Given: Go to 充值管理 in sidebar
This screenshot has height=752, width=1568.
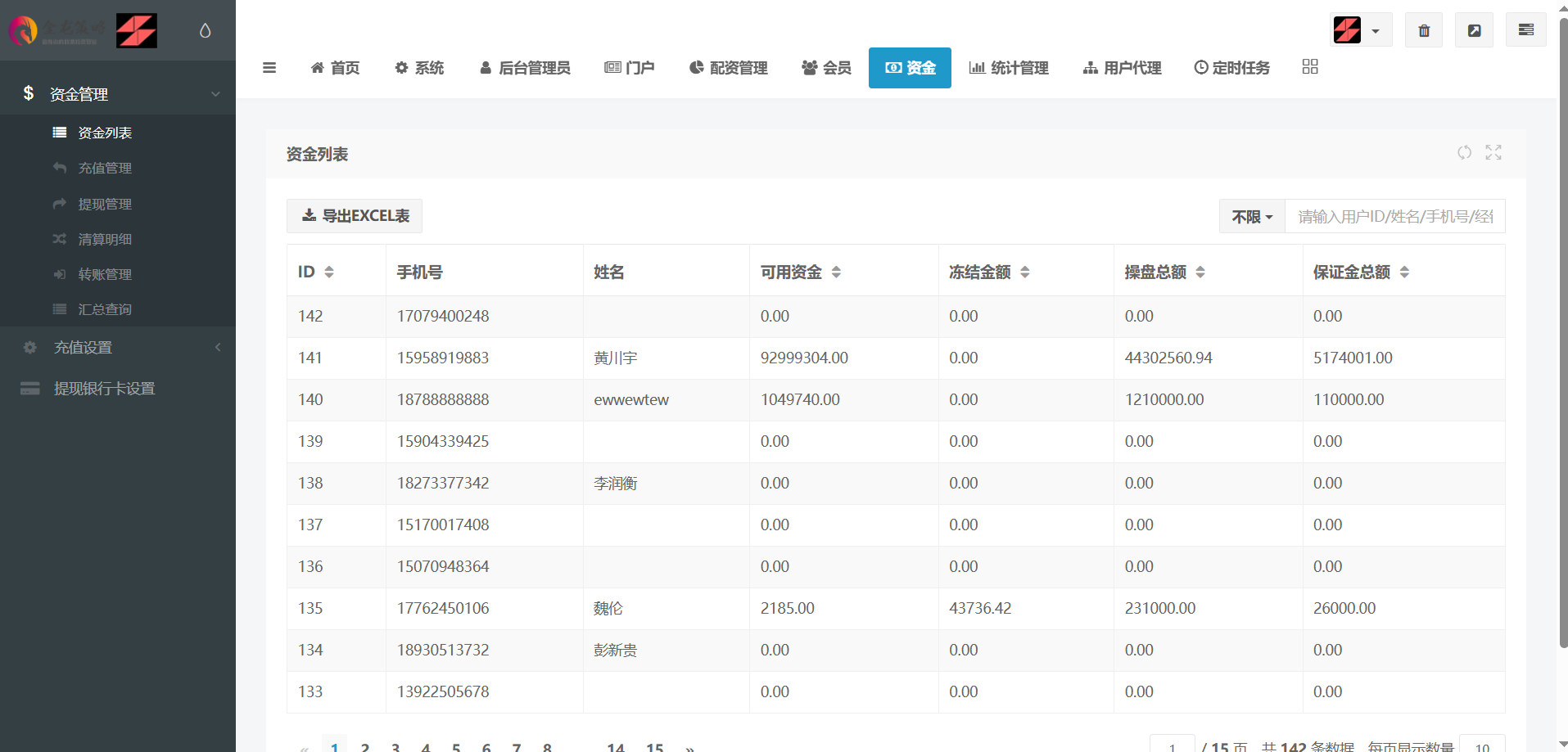Looking at the screenshot, I should point(105,169).
